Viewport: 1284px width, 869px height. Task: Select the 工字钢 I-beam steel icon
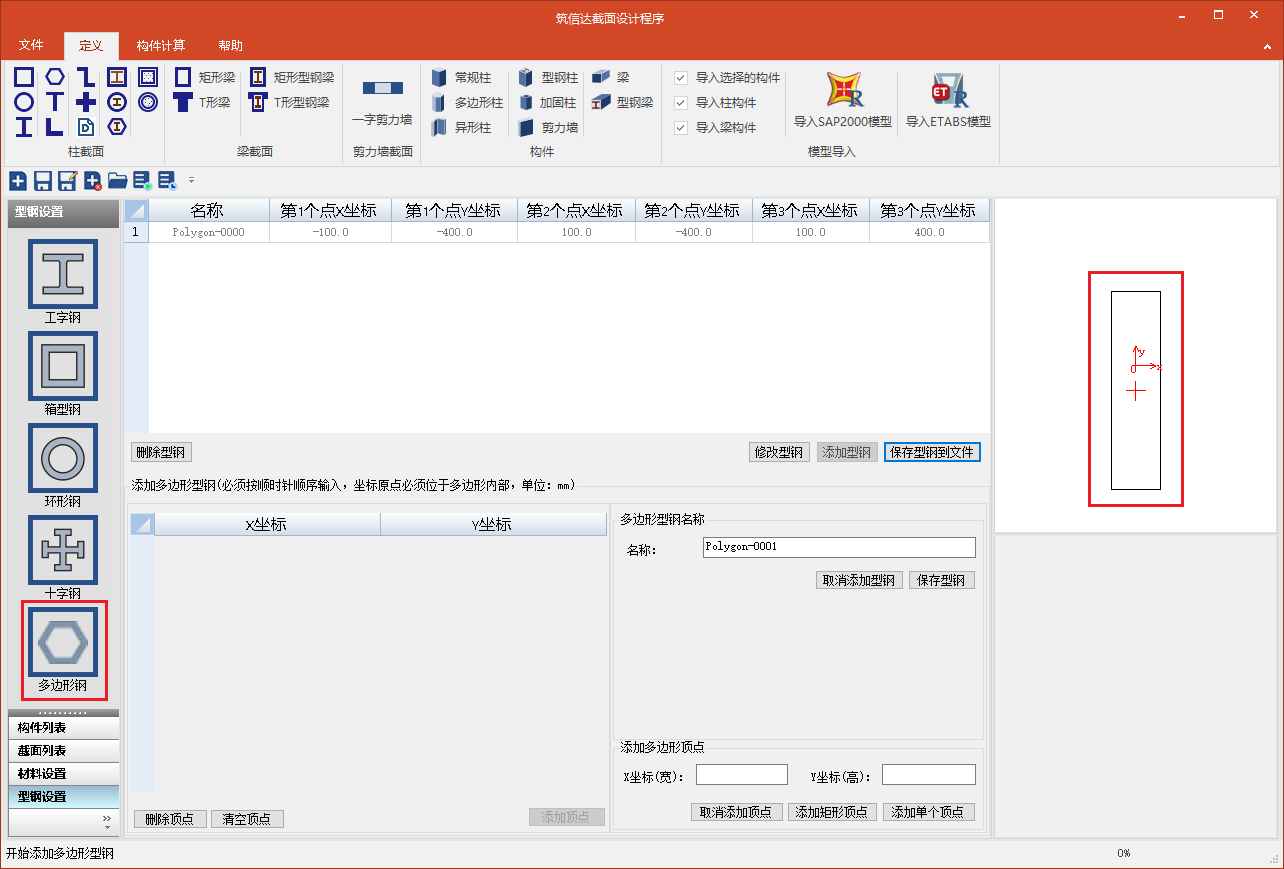[x=63, y=274]
